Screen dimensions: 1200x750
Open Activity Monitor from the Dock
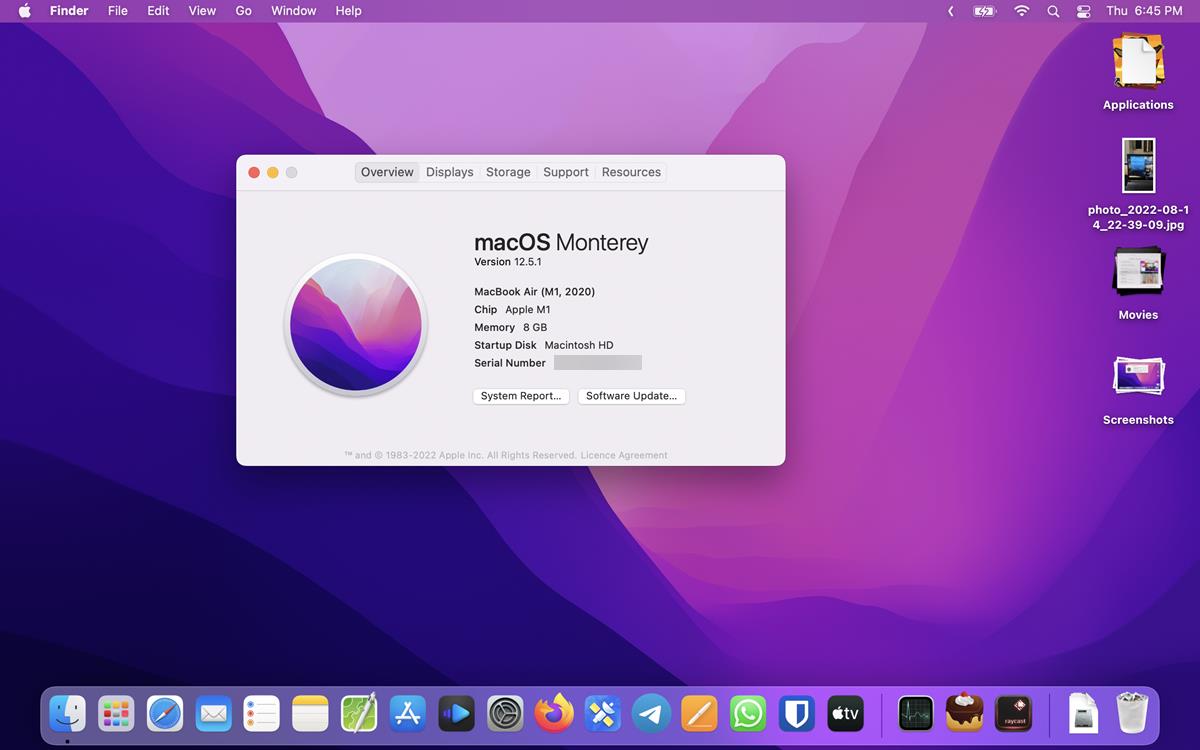tap(916, 713)
